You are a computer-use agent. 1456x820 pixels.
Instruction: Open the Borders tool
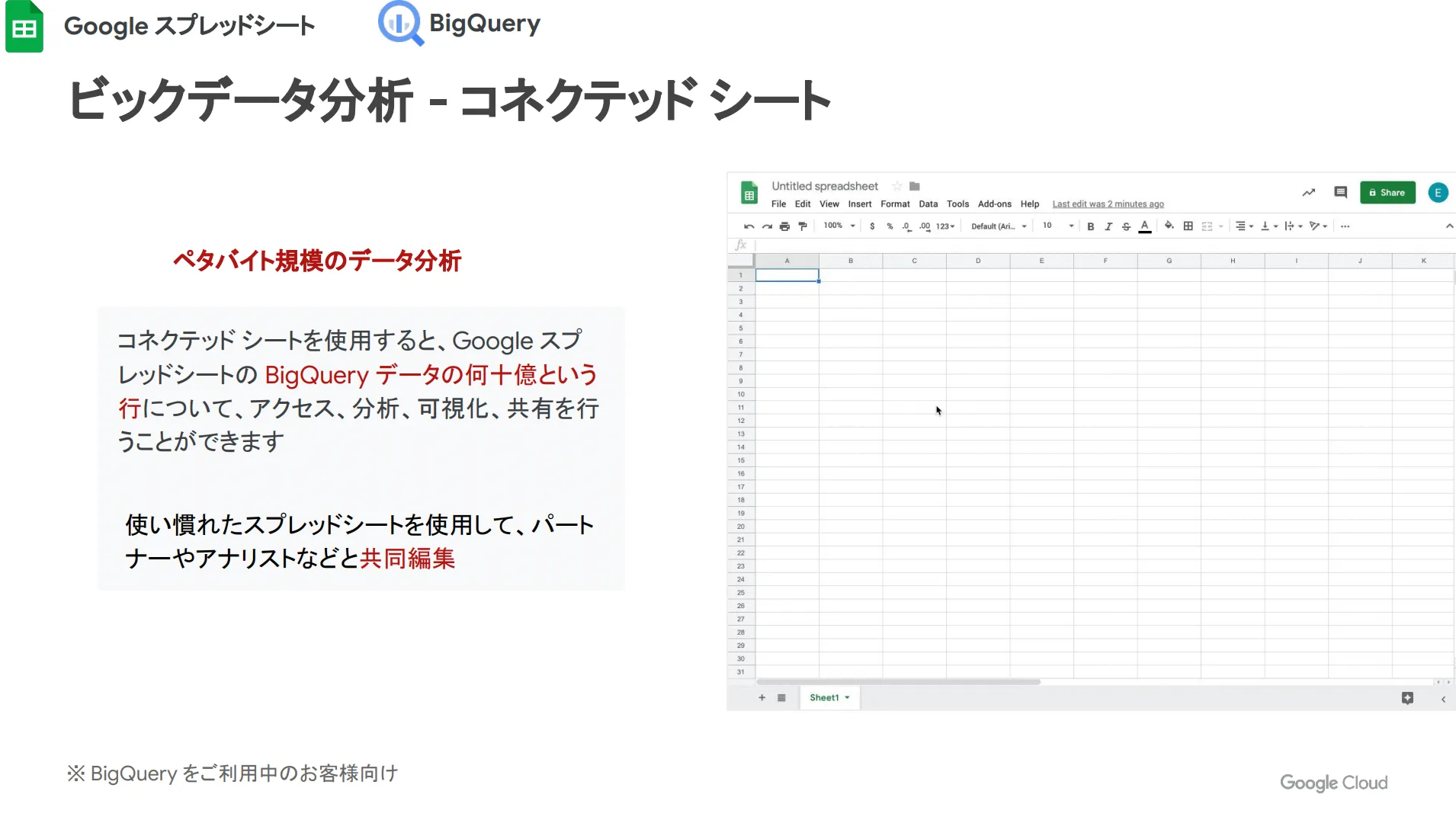point(1188,226)
